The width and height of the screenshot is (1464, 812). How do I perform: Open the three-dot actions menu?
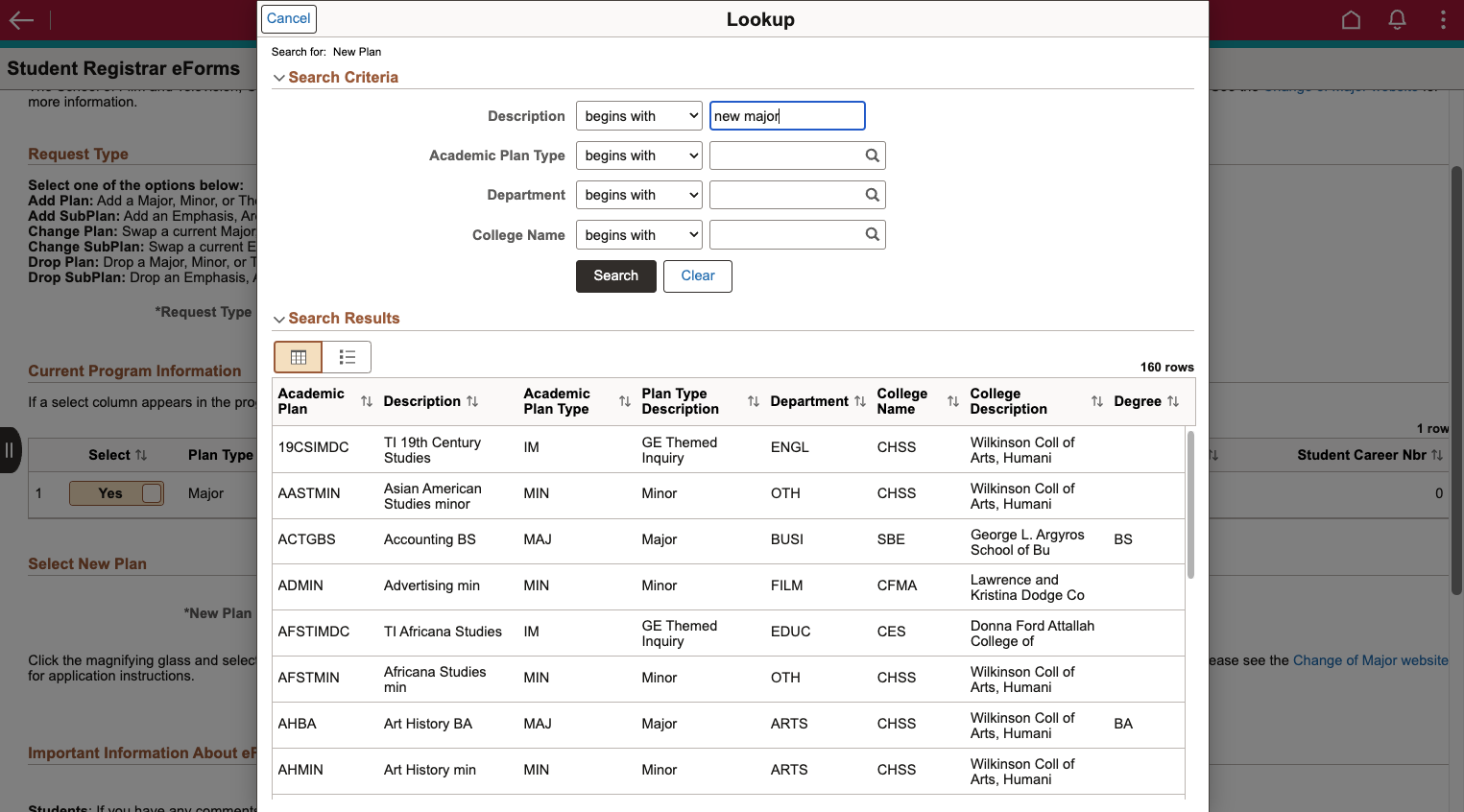[x=1443, y=20]
